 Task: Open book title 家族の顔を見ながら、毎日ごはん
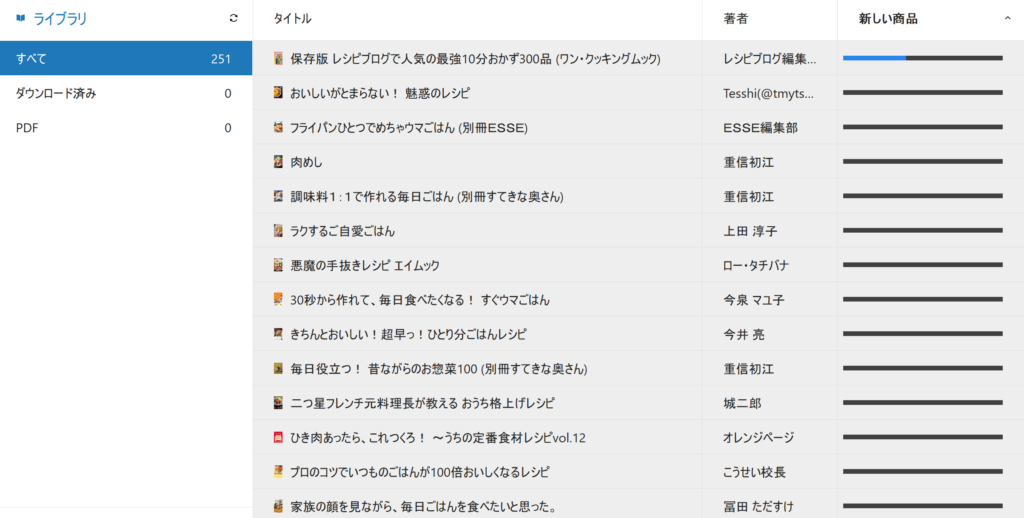(423, 507)
